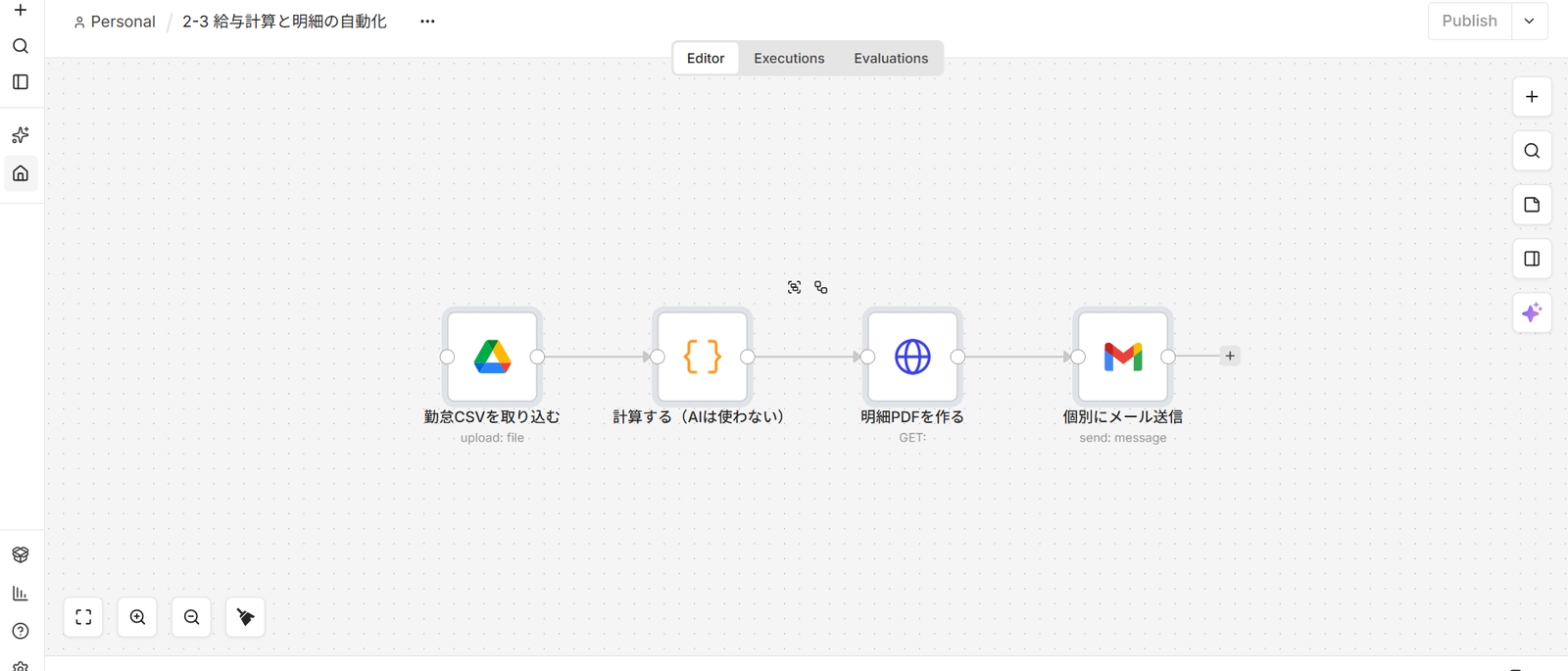This screenshot has height=671, width=1568.
Task: Switch to the Evaluations tab
Action: click(x=891, y=58)
